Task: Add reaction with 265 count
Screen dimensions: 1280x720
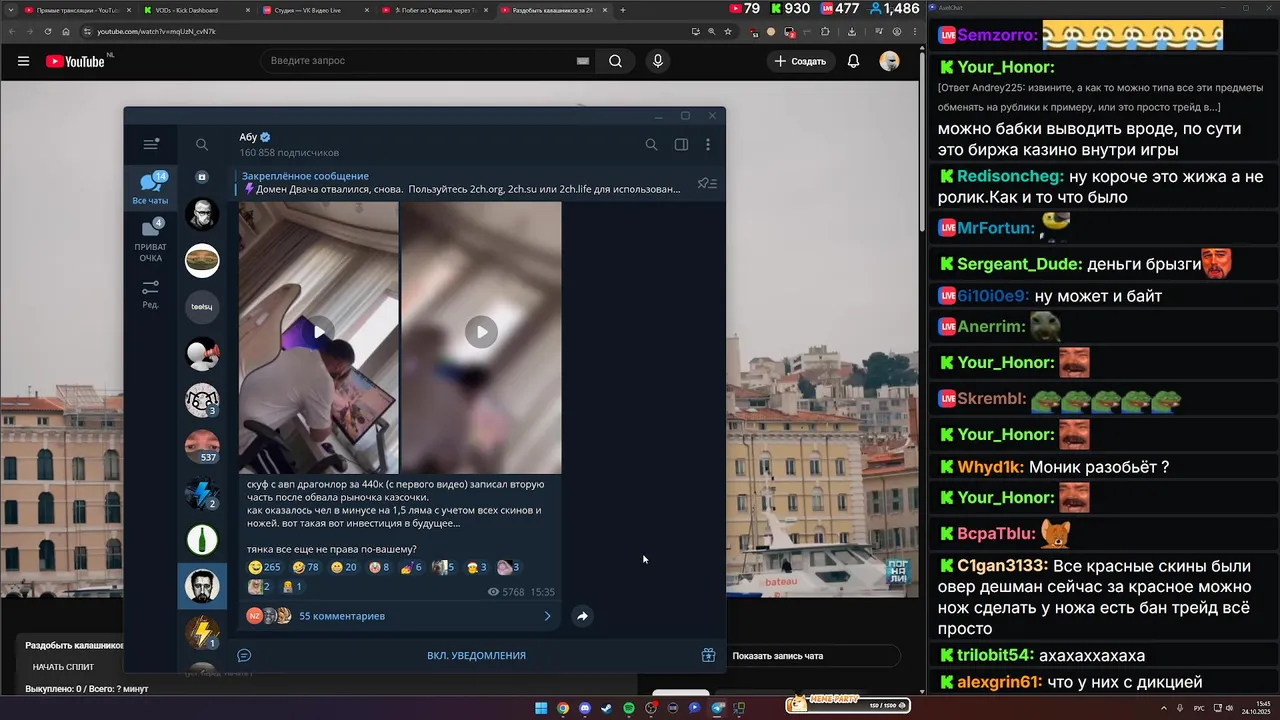Action: pos(265,567)
